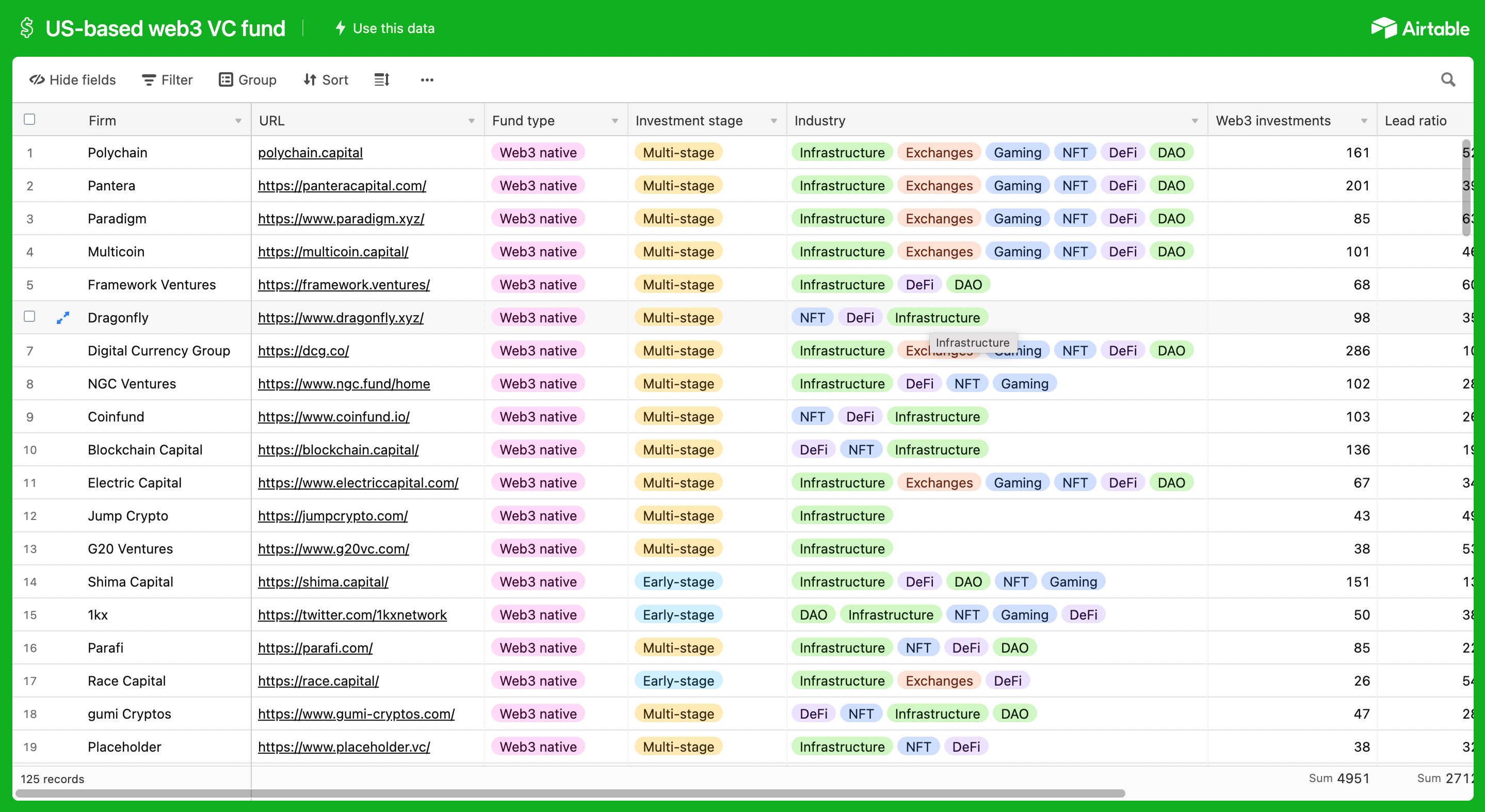The width and height of the screenshot is (1485, 812).
Task: Open the Hide fields menu
Action: pos(72,79)
